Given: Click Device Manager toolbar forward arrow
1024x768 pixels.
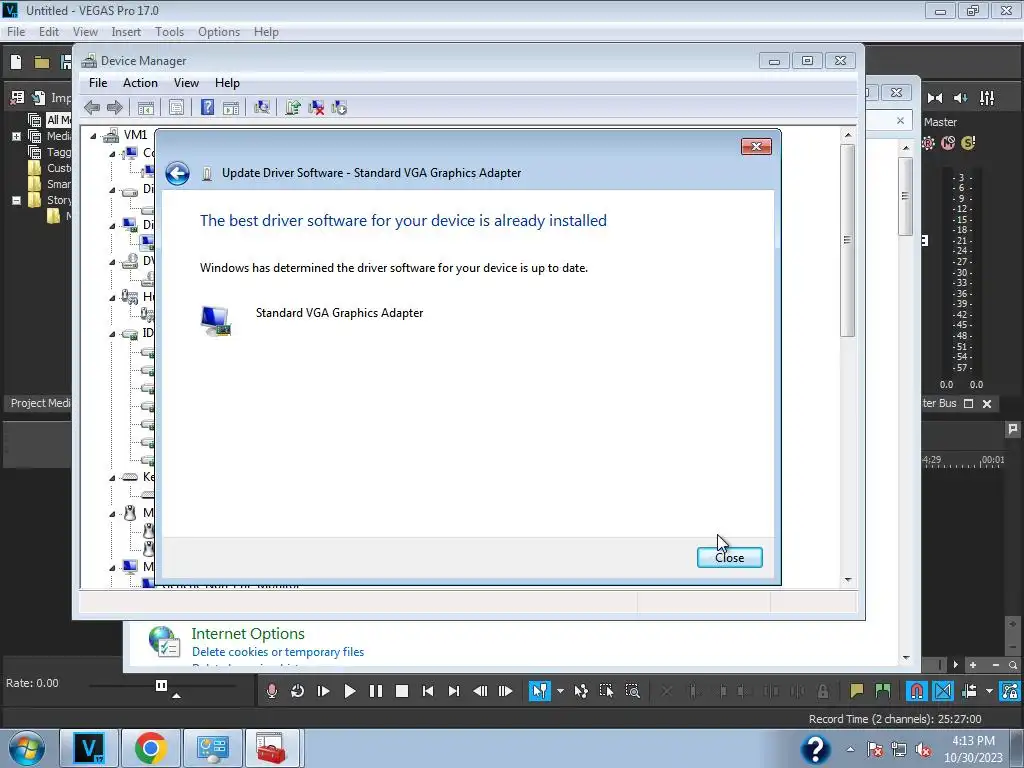Looking at the screenshot, I should 115,108.
